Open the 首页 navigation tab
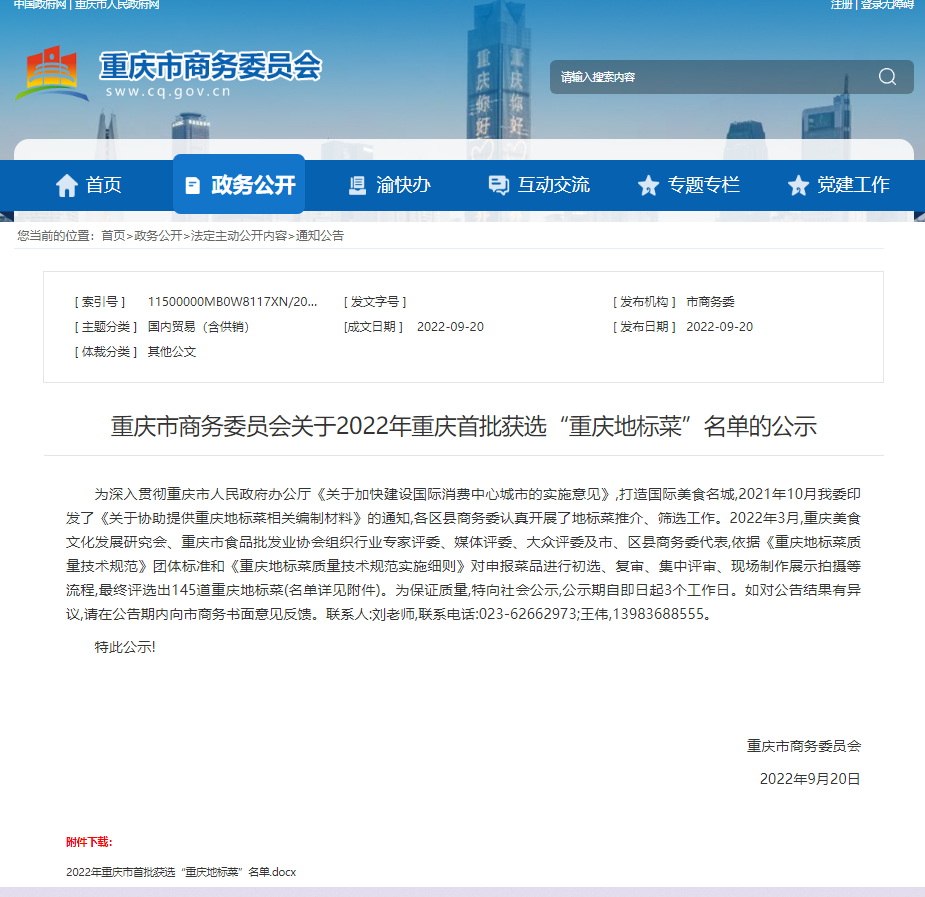 pyautogui.click(x=88, y=185)
